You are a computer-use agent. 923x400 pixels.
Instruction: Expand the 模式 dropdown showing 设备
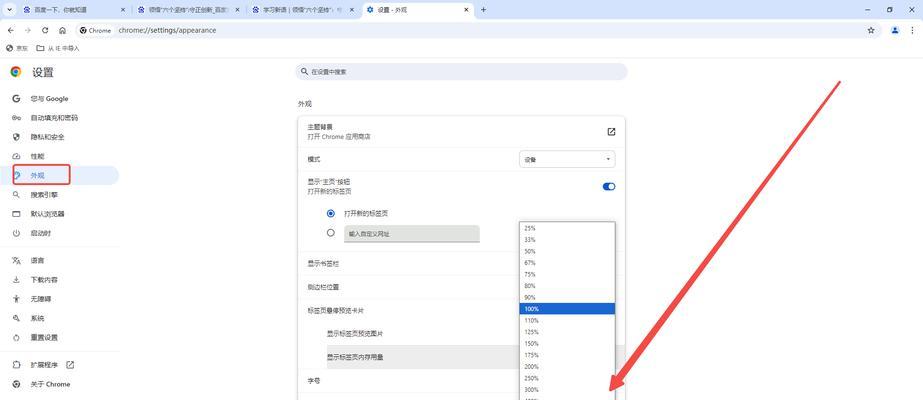567,159
